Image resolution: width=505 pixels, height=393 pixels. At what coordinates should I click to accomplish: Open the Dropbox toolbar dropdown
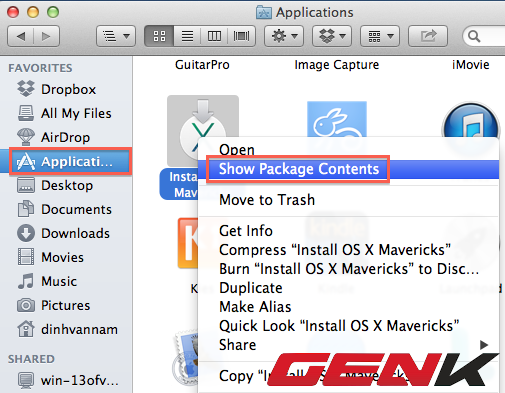(x=332, y=36)
